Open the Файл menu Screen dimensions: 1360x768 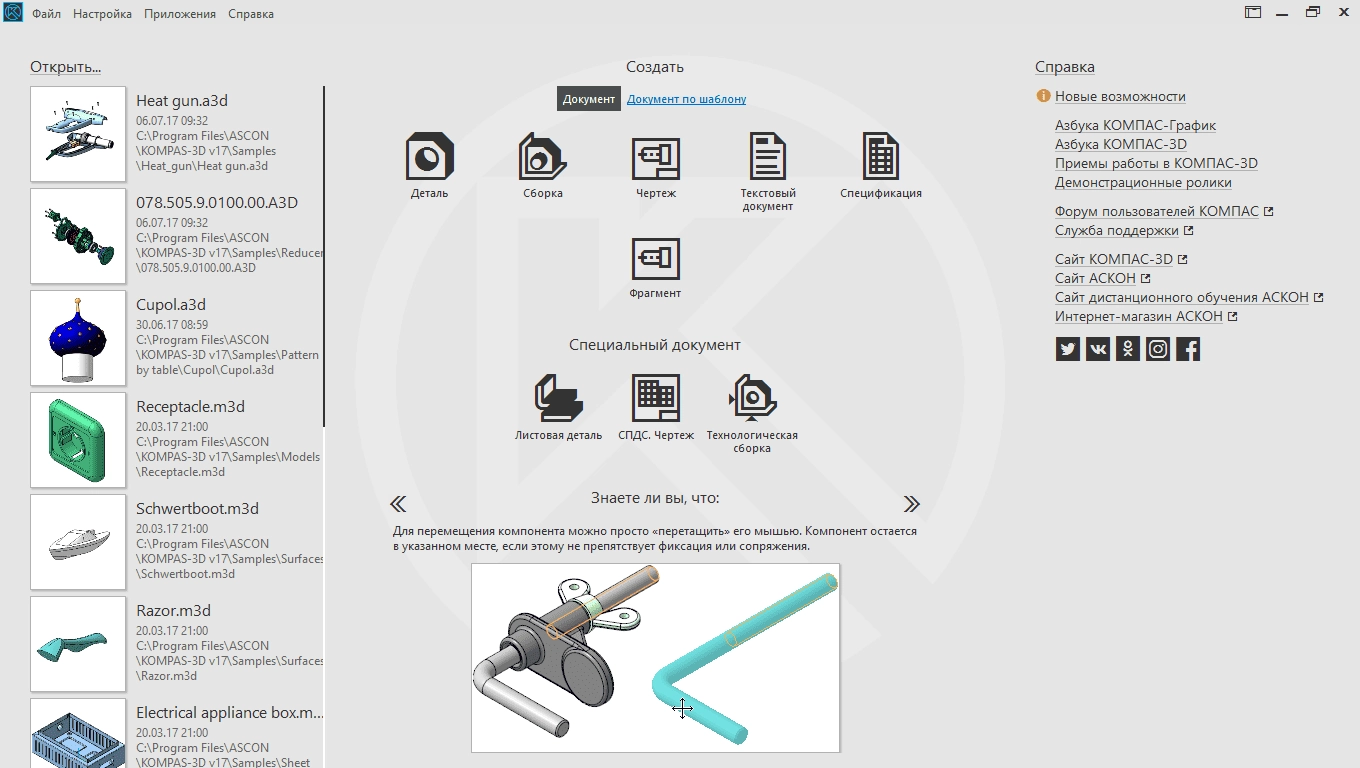click(x=46, y=14)
